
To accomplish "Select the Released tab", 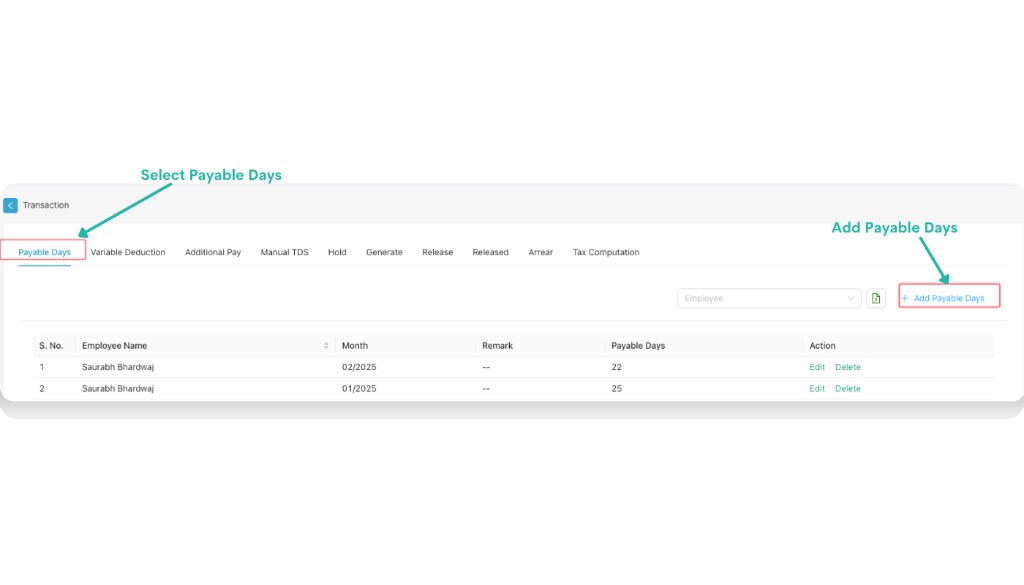I will pyautogui.click(x=490, y=252).
